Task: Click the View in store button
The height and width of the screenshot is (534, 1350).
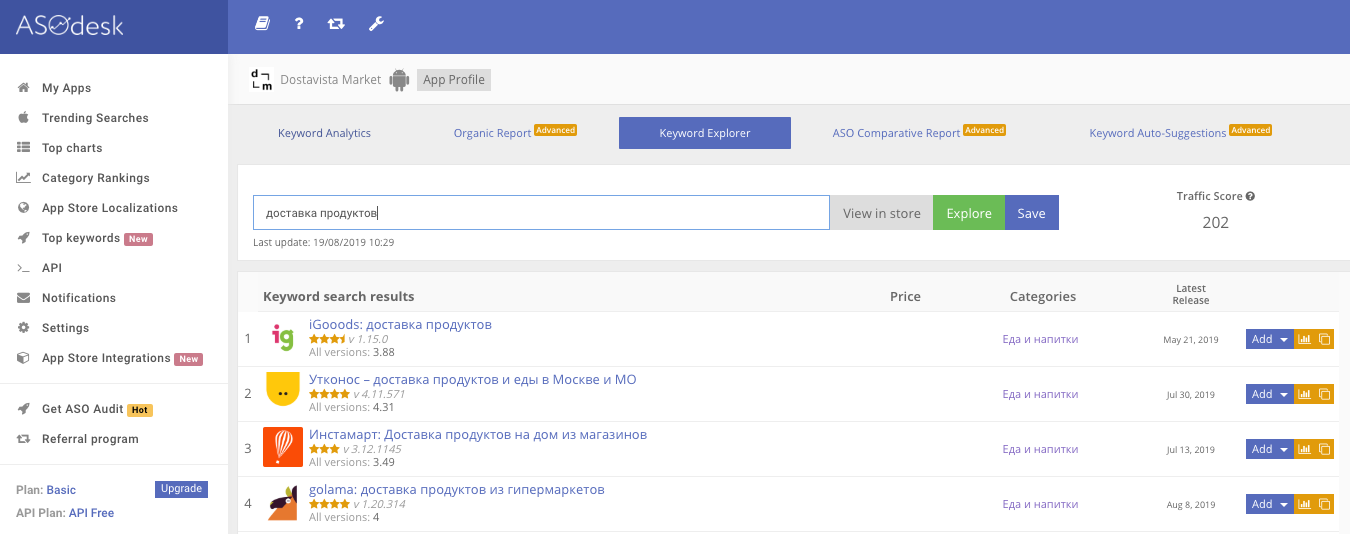Action: tap(881, 213)
